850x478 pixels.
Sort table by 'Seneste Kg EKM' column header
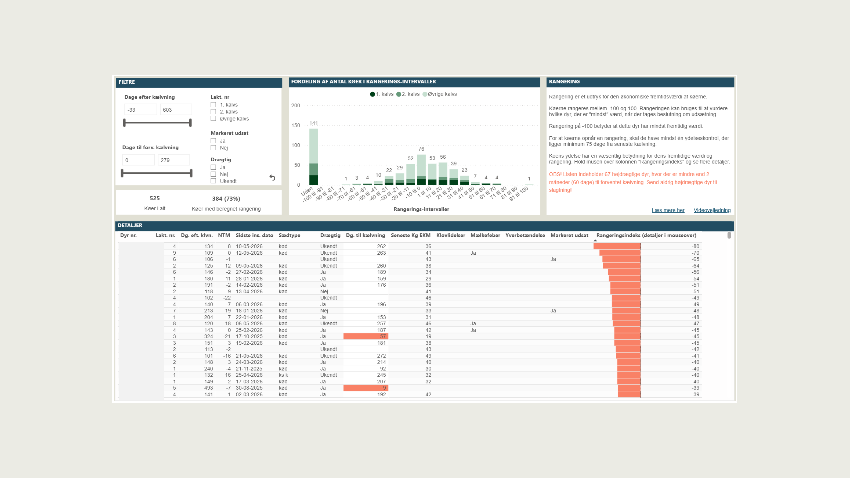click(410, 235)
